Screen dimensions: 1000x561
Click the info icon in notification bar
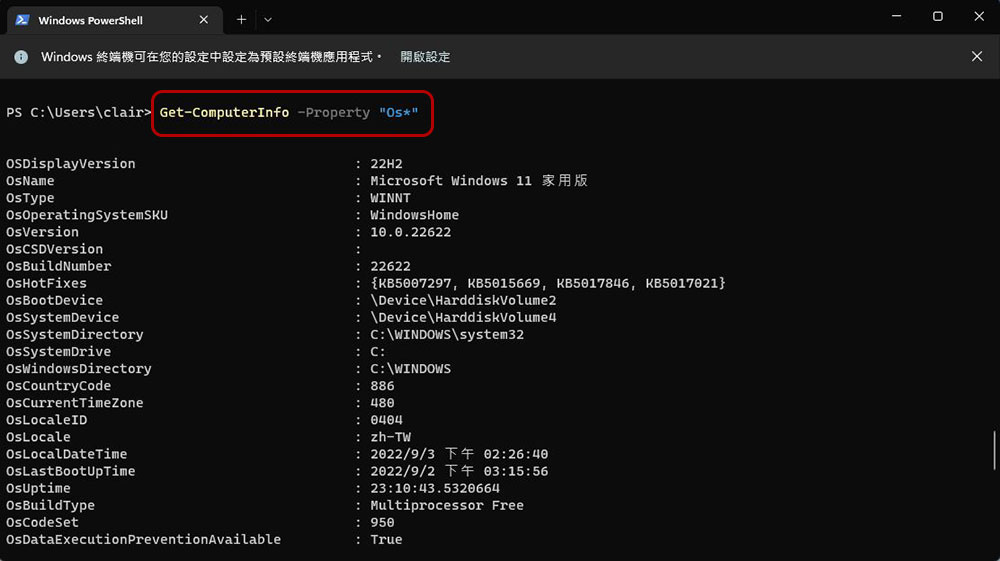click(x=21, y=57)
